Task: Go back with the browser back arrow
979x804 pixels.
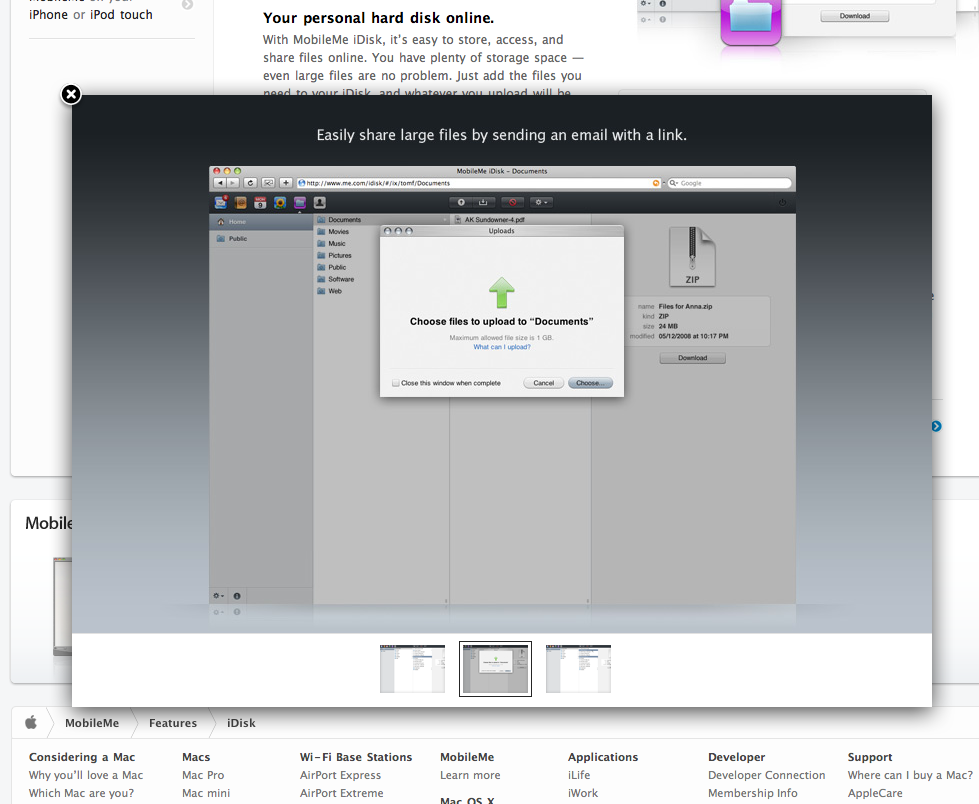Action: (x=219, y=183)
